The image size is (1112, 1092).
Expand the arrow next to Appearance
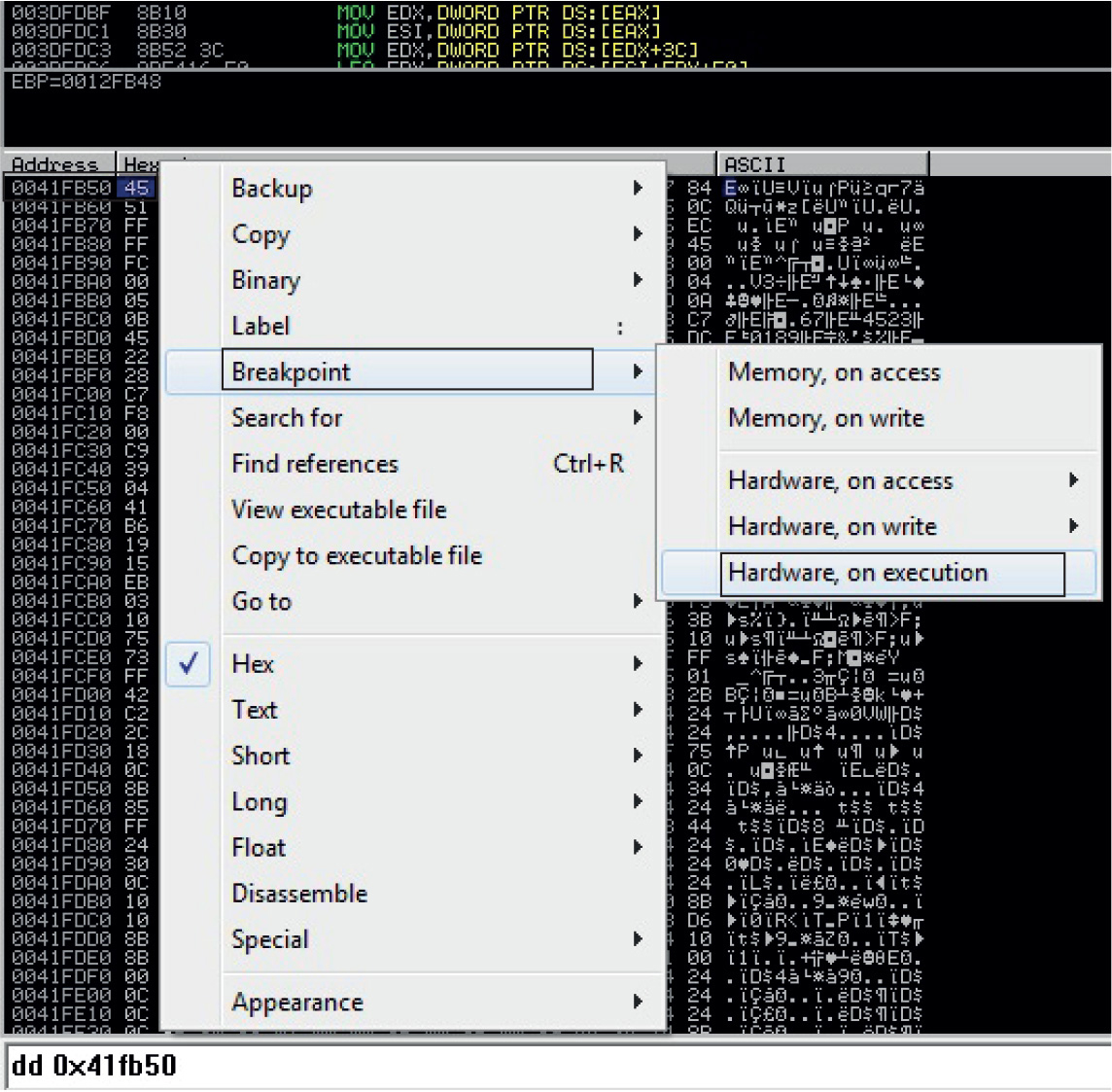638,1002
